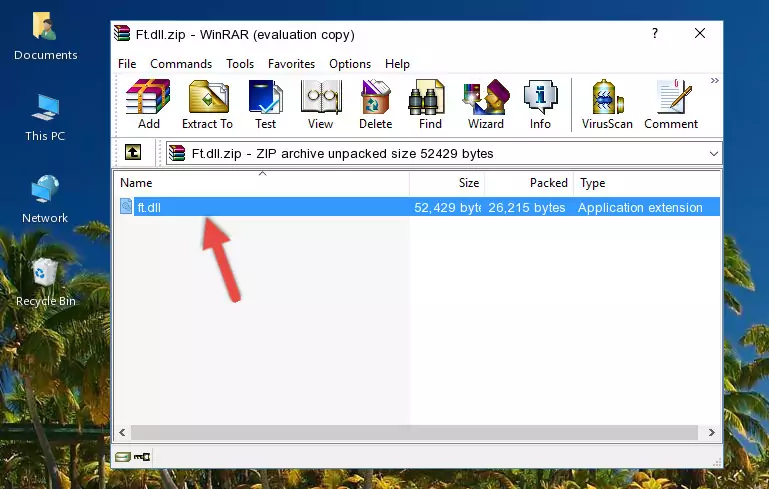This screenshot has height=489, width=769.
Task: Sort by the Packed column header
Action: tap(529, 183)
